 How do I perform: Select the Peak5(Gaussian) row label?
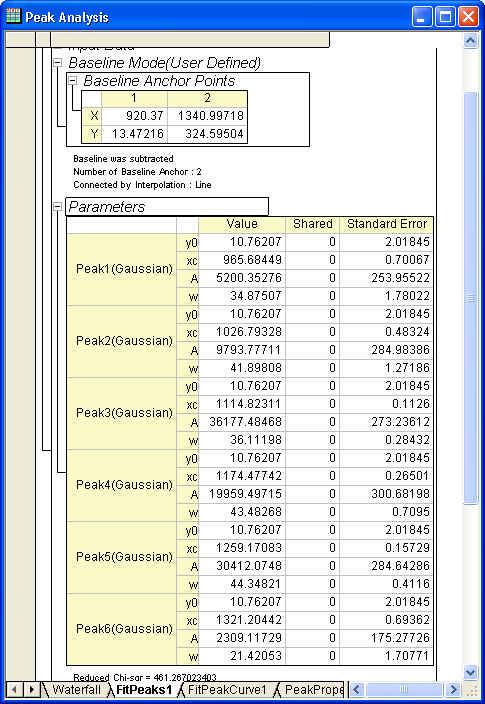124,557
